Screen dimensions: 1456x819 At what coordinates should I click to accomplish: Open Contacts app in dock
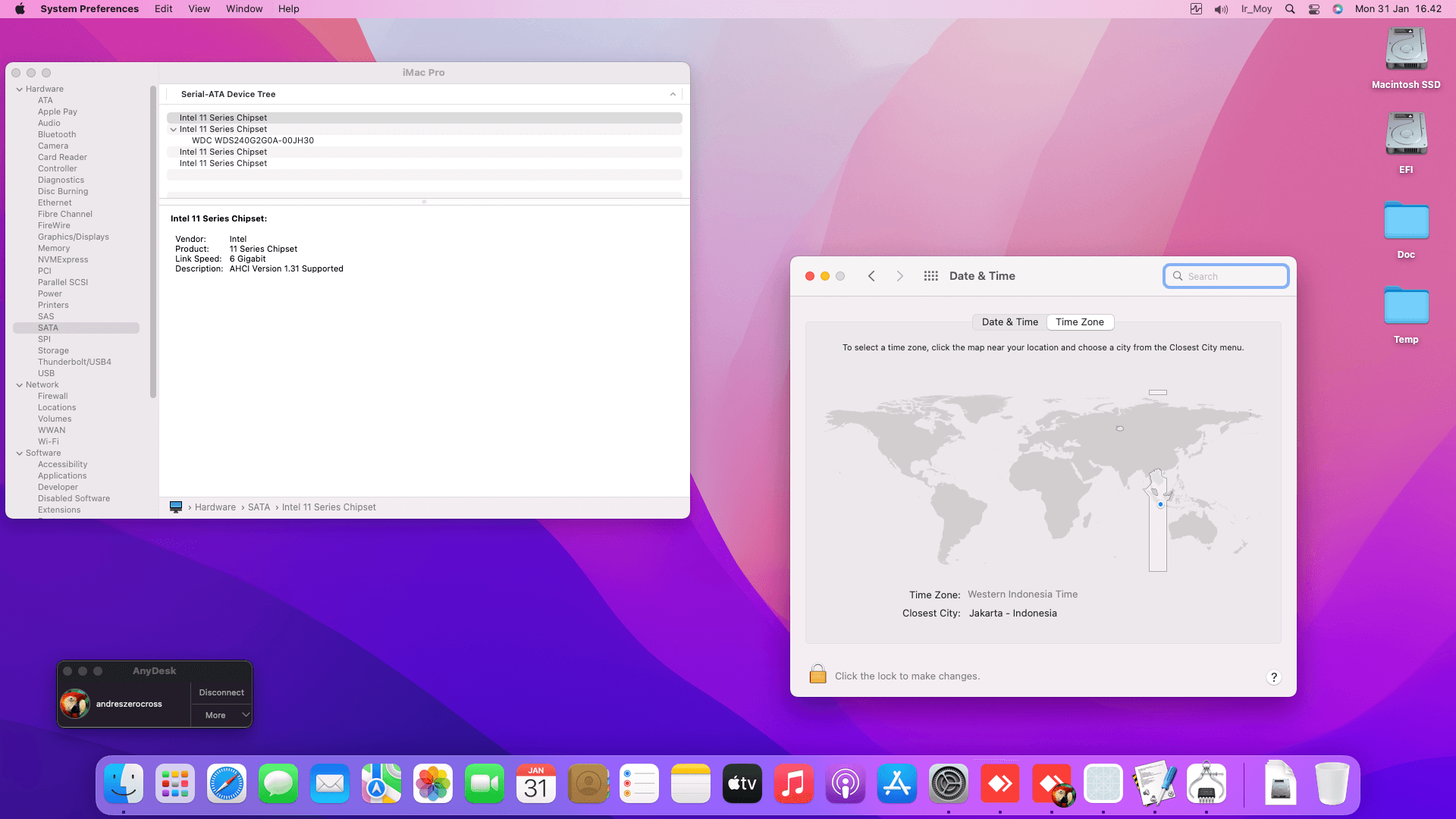pos(588,783)
